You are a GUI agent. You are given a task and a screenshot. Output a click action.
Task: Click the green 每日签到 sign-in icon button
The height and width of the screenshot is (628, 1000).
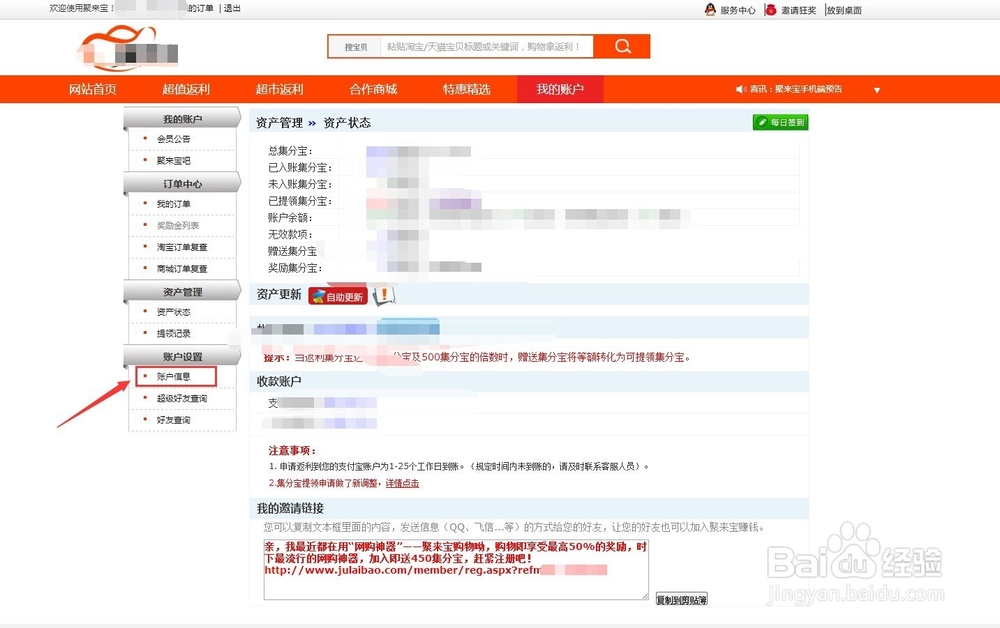[778, 122]
